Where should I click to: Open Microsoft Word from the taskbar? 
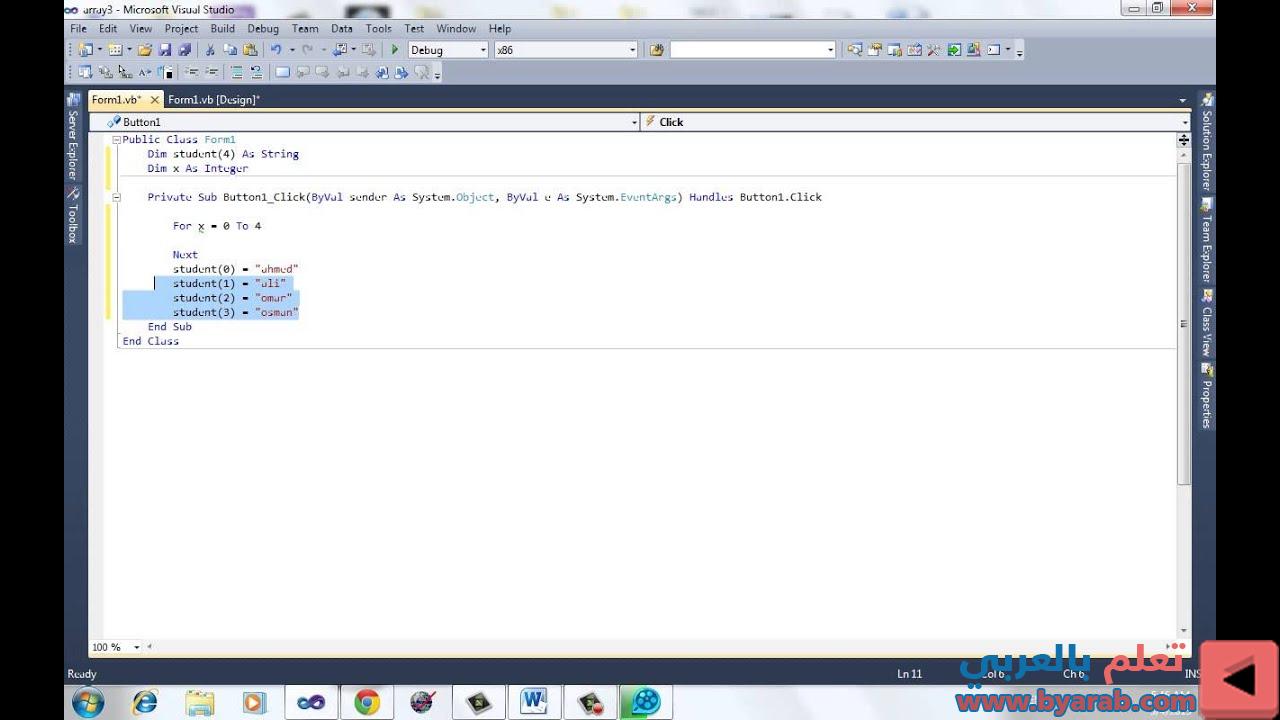pos(533,702)
